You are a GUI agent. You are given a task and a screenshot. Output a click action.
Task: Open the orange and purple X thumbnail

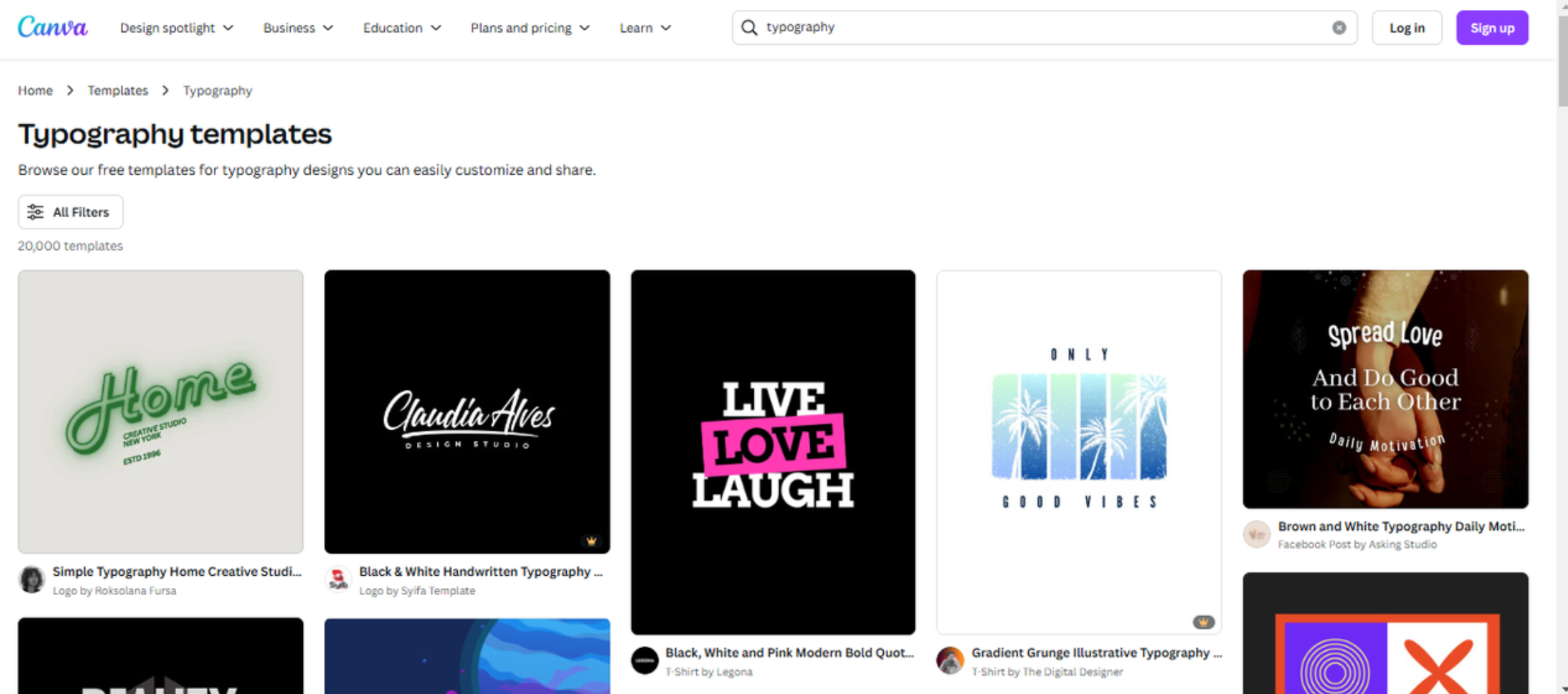click(1385, 633)
